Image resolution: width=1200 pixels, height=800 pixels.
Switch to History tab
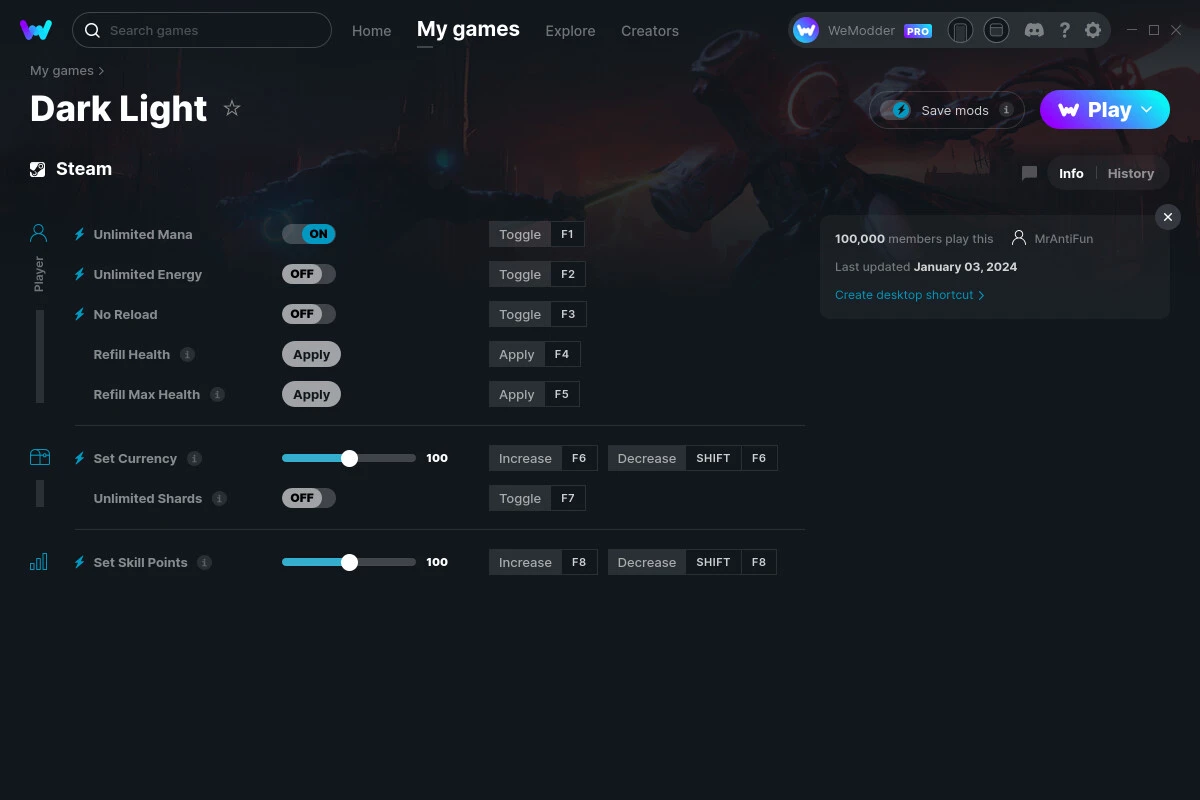click(x=1131, y=173)
